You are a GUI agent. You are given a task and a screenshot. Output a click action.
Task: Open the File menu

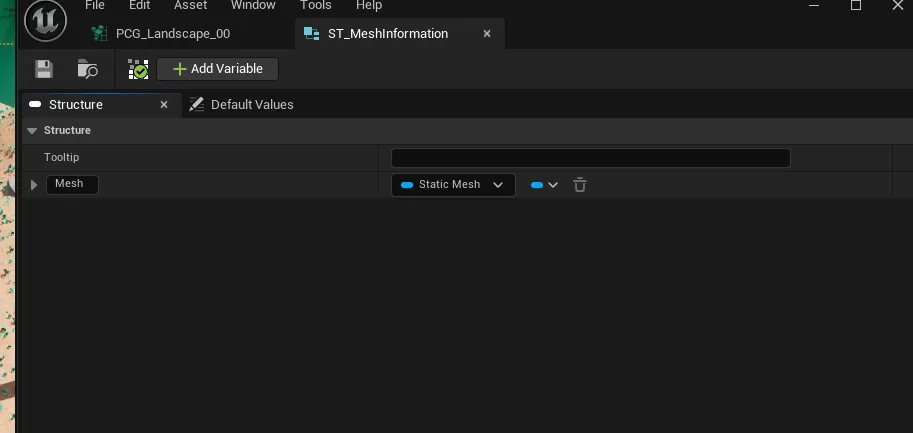click(95, 5)
